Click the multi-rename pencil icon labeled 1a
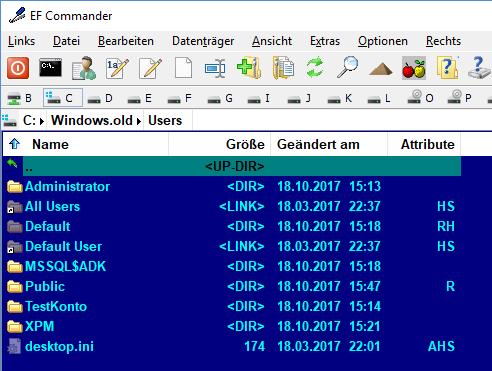The image size is (492, 371). (x=117, y=68)
